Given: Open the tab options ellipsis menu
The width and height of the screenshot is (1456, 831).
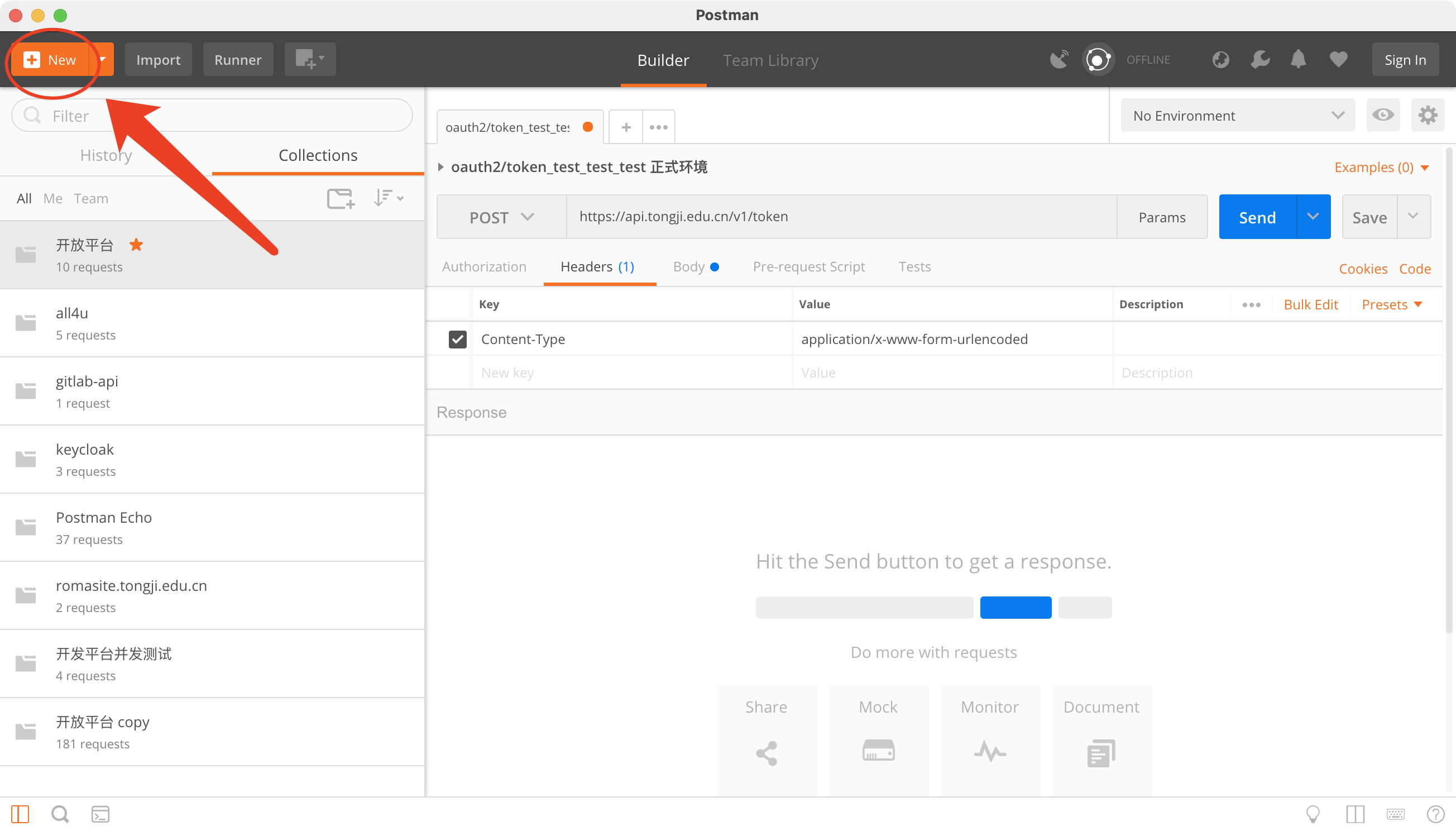Looking at the screenshot, I should [658, 127].
